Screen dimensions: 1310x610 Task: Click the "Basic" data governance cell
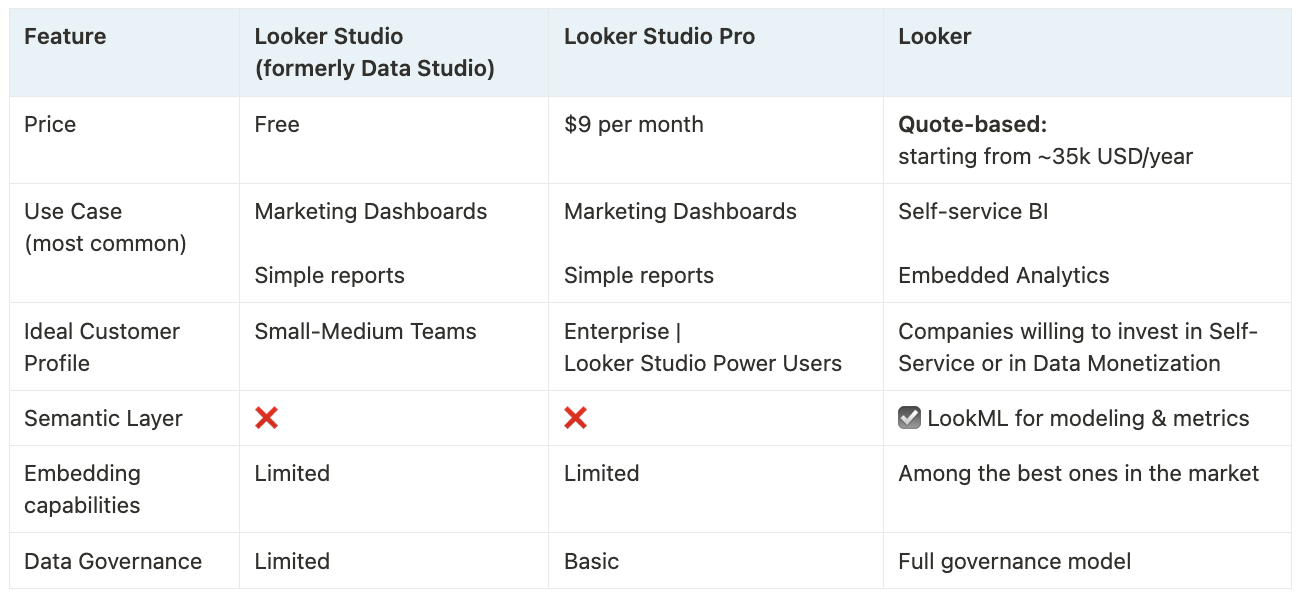point(591,562)
